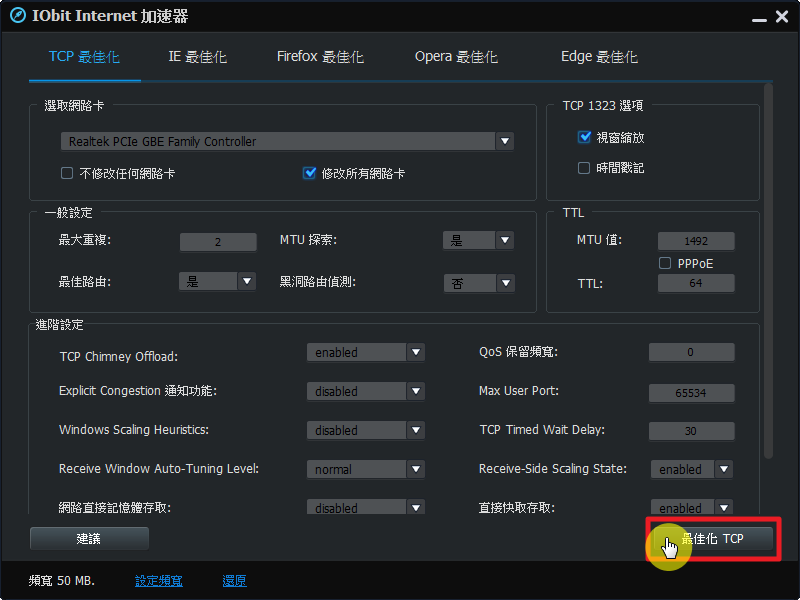Click the Max User Port field
This screenshot has height=600, width=800.
pyautogui.click(x=691, y=392)
